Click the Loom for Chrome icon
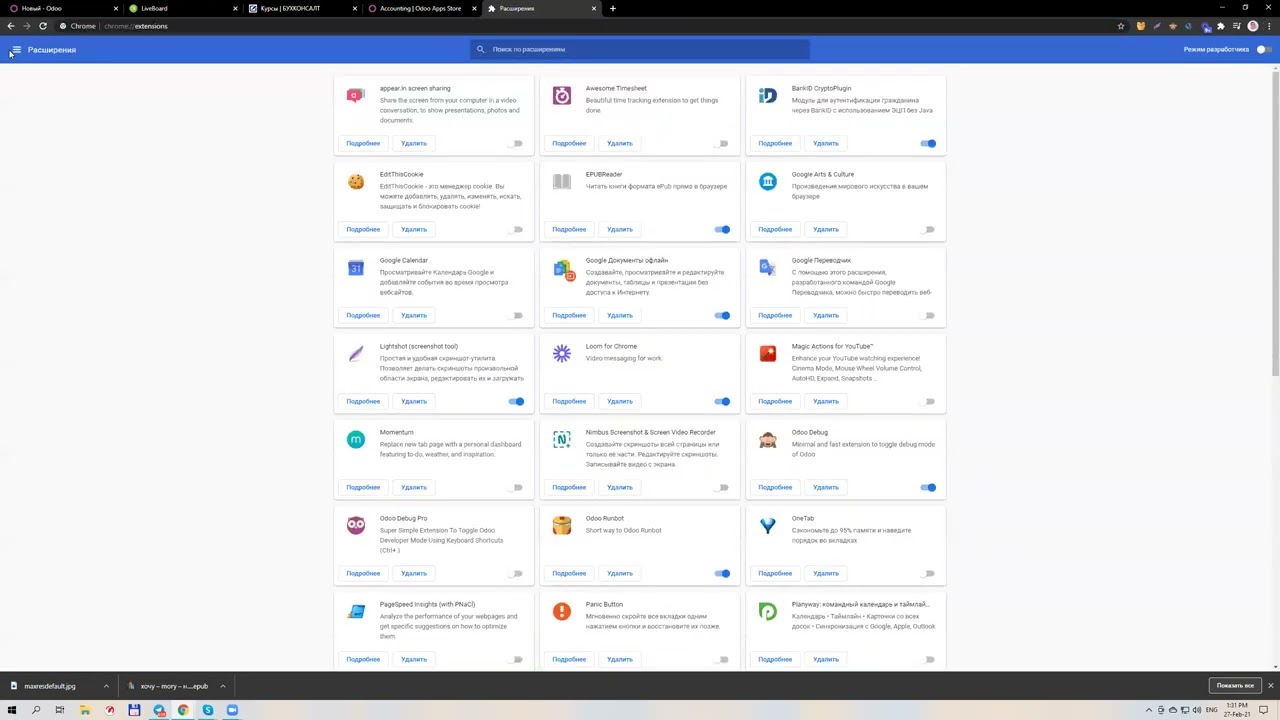The height and width of the screenshot is (720, 1280). coord(562,353)
